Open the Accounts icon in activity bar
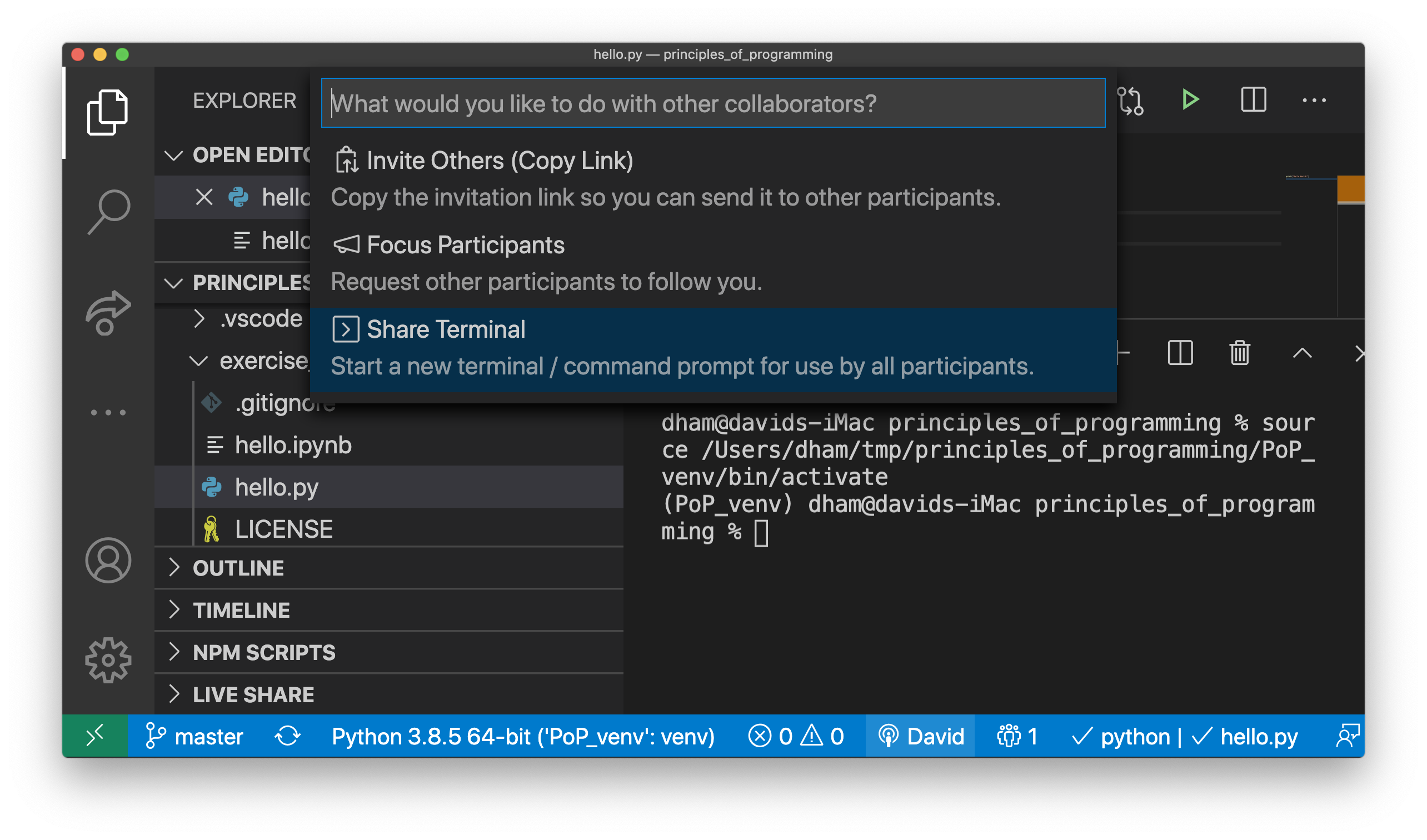The width and height of the screenshot is (1427, 840). [109, 561]
